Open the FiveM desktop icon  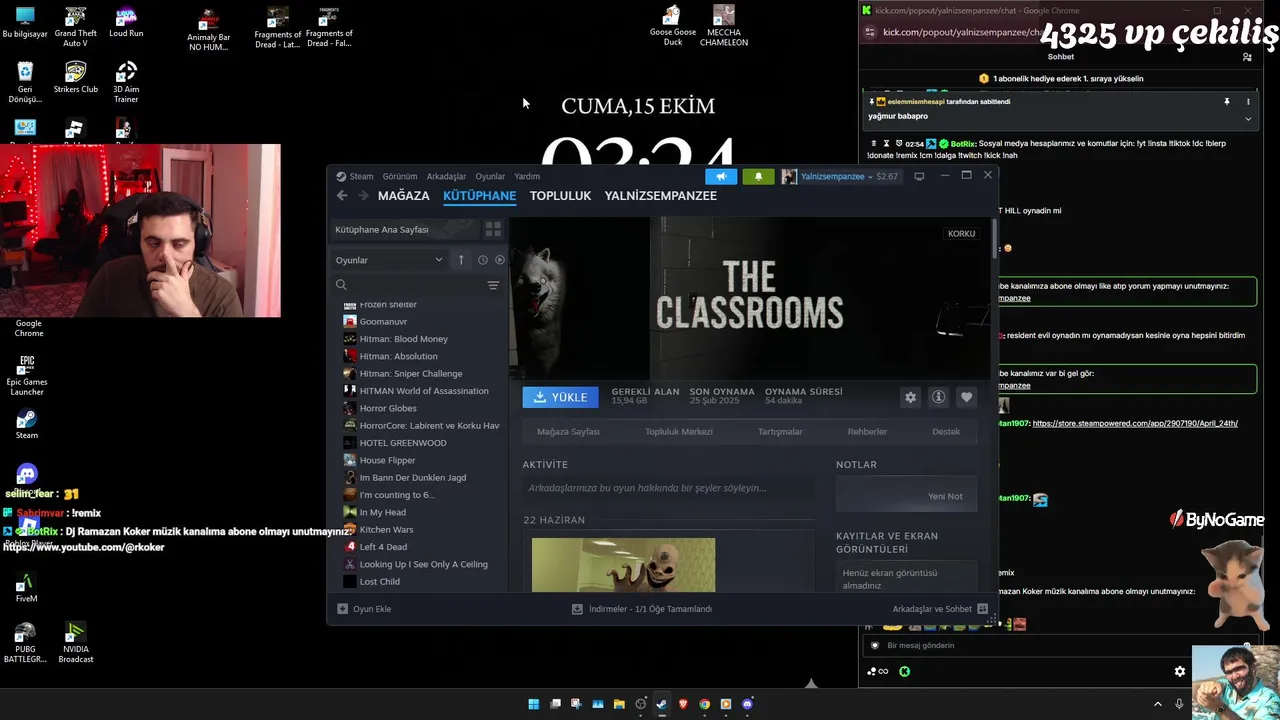(27, 588)
